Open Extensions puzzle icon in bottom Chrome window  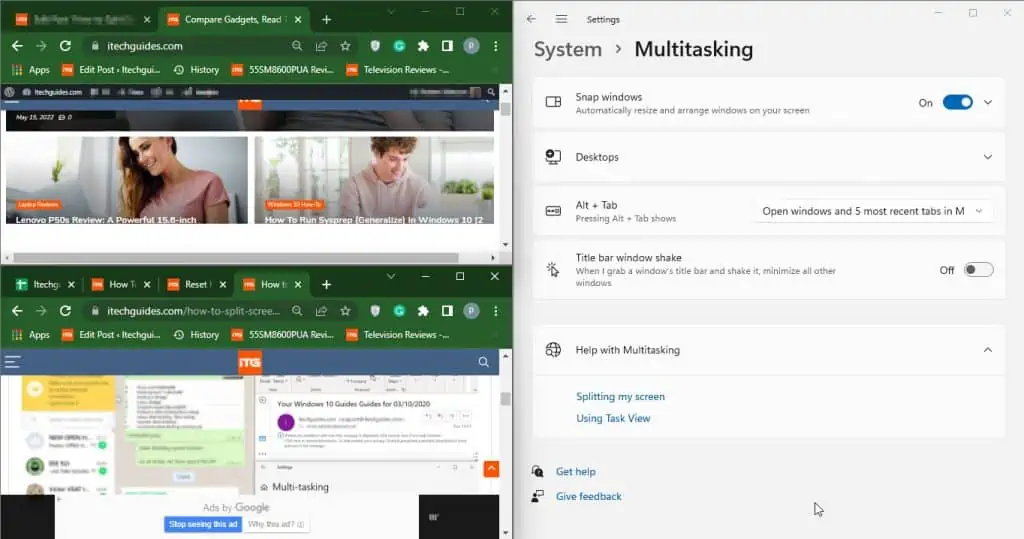tap(423, 311)
